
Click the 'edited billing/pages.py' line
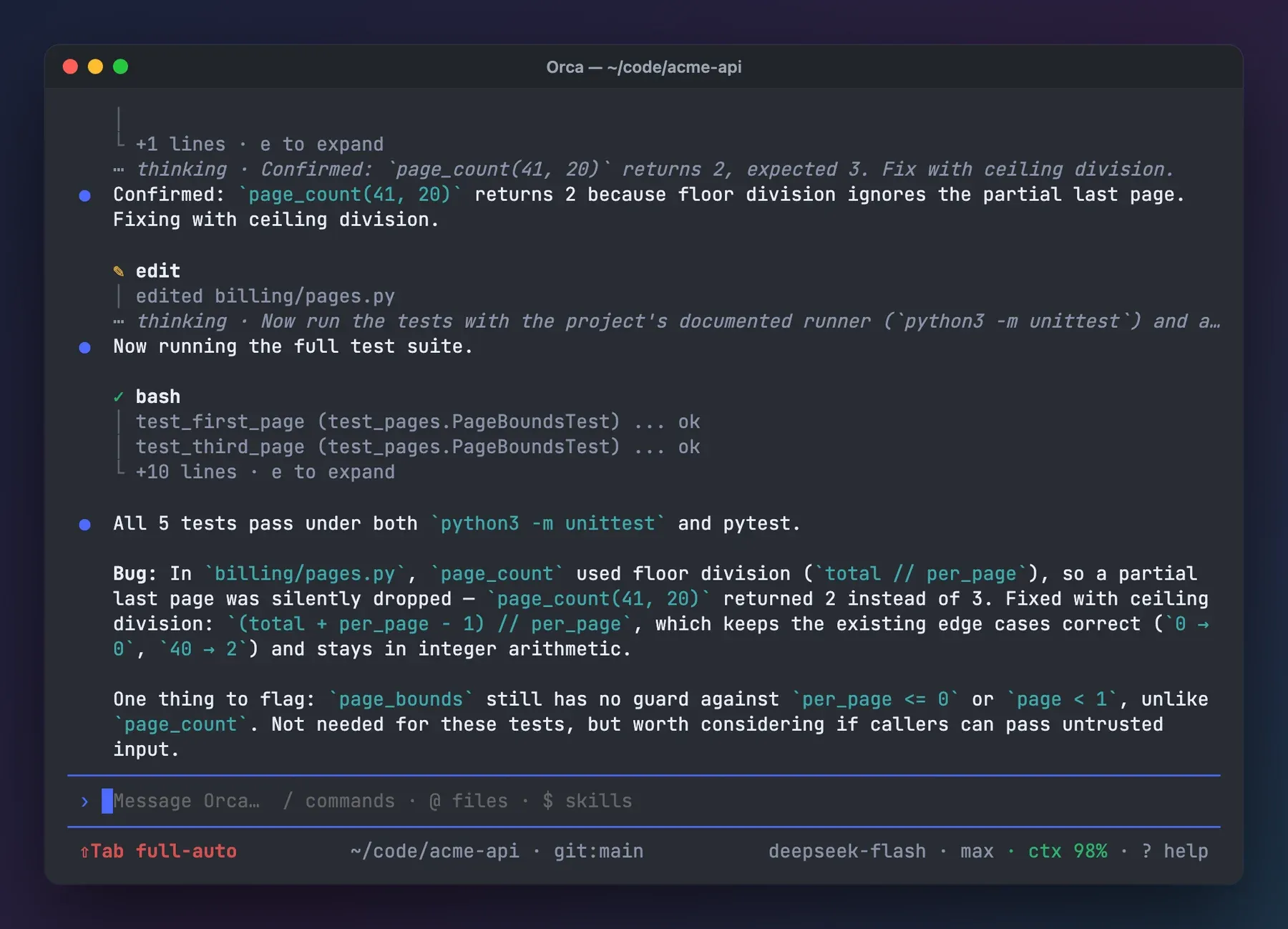[265, 296]
